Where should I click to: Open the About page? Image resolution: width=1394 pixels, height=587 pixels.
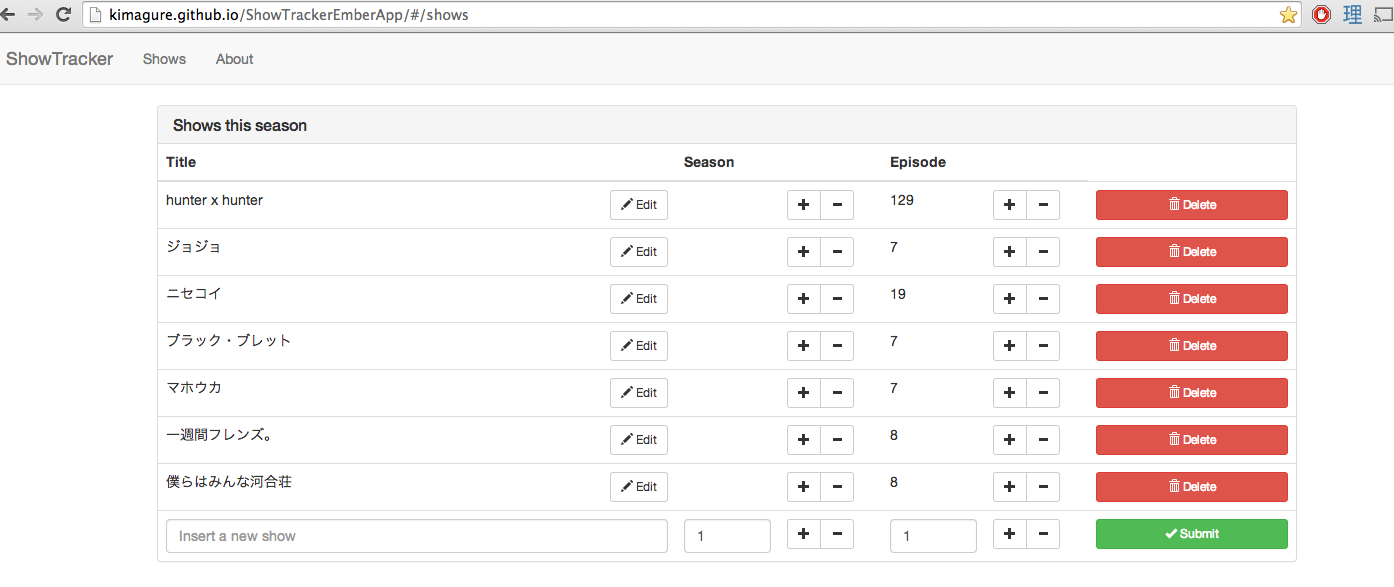coord(234,59)
